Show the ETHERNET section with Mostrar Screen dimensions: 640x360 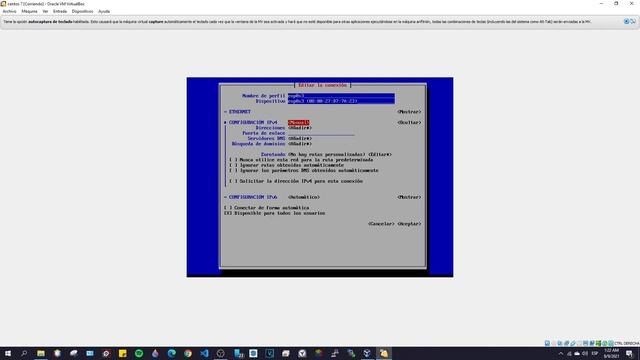(409, 111)
